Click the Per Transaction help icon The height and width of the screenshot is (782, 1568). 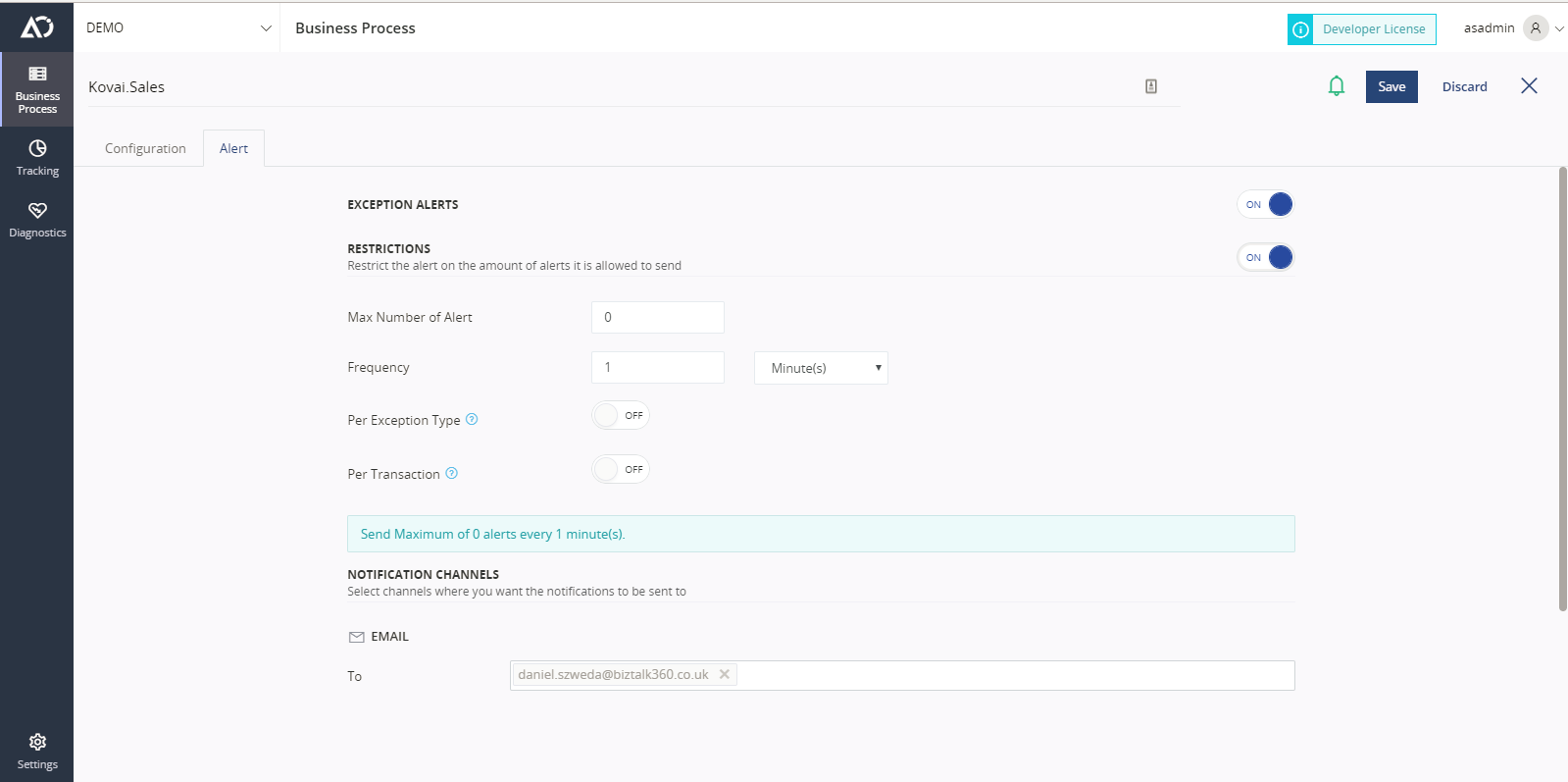(452, 473)
